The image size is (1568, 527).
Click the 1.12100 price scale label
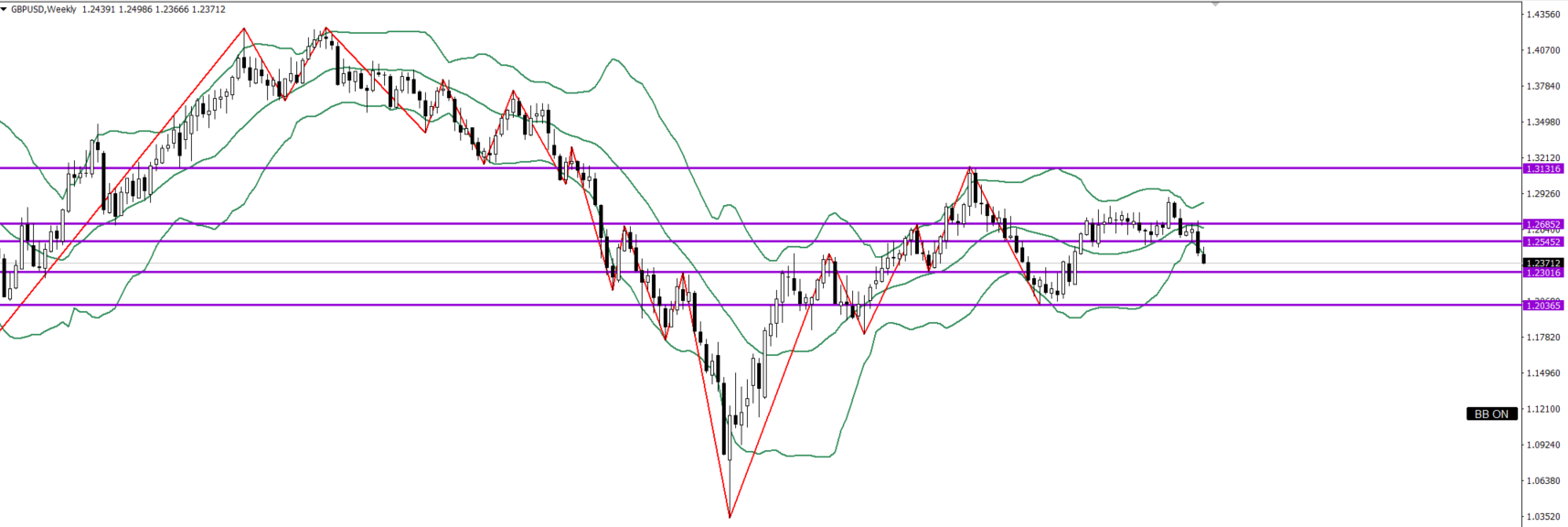1543,409
